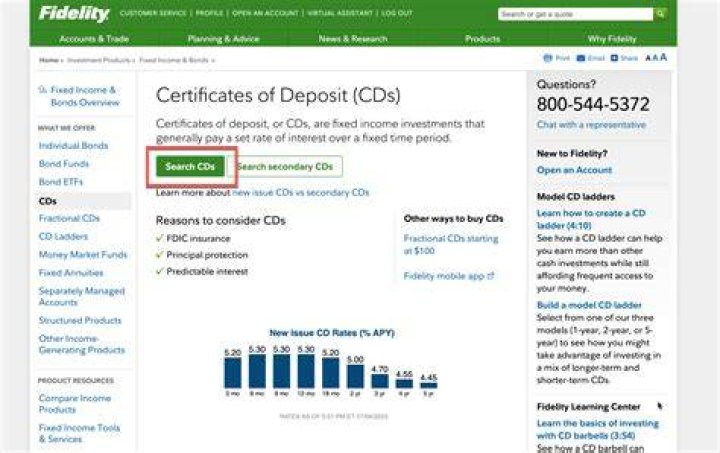
Task: Click FDIC insurance text
Action: tap(198, 239)
